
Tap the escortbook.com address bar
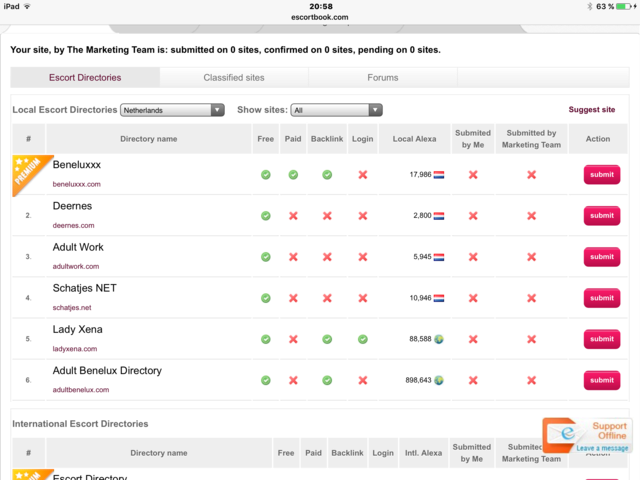coord(320,17)
